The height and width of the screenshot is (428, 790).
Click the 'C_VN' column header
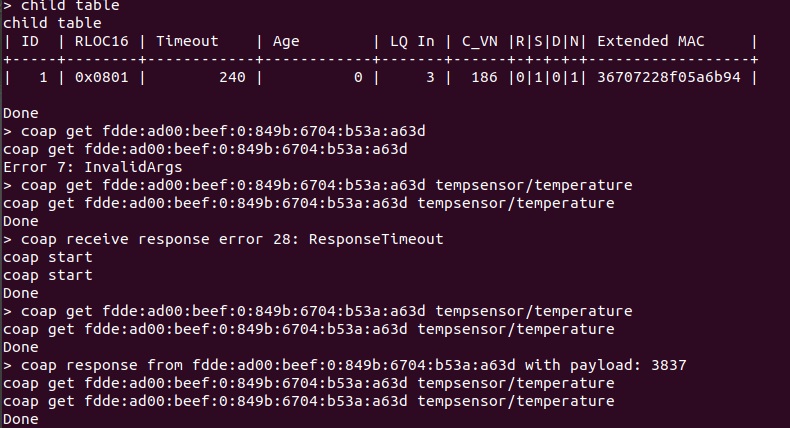(480, 41)
